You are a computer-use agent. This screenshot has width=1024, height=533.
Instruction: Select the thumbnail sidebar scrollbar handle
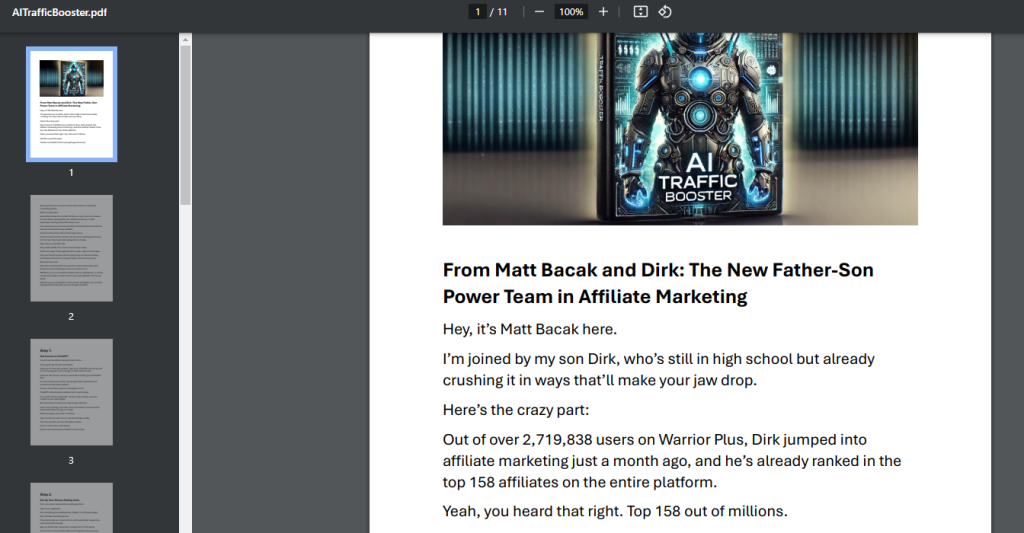pyautogui.click(x=185, y=125)
